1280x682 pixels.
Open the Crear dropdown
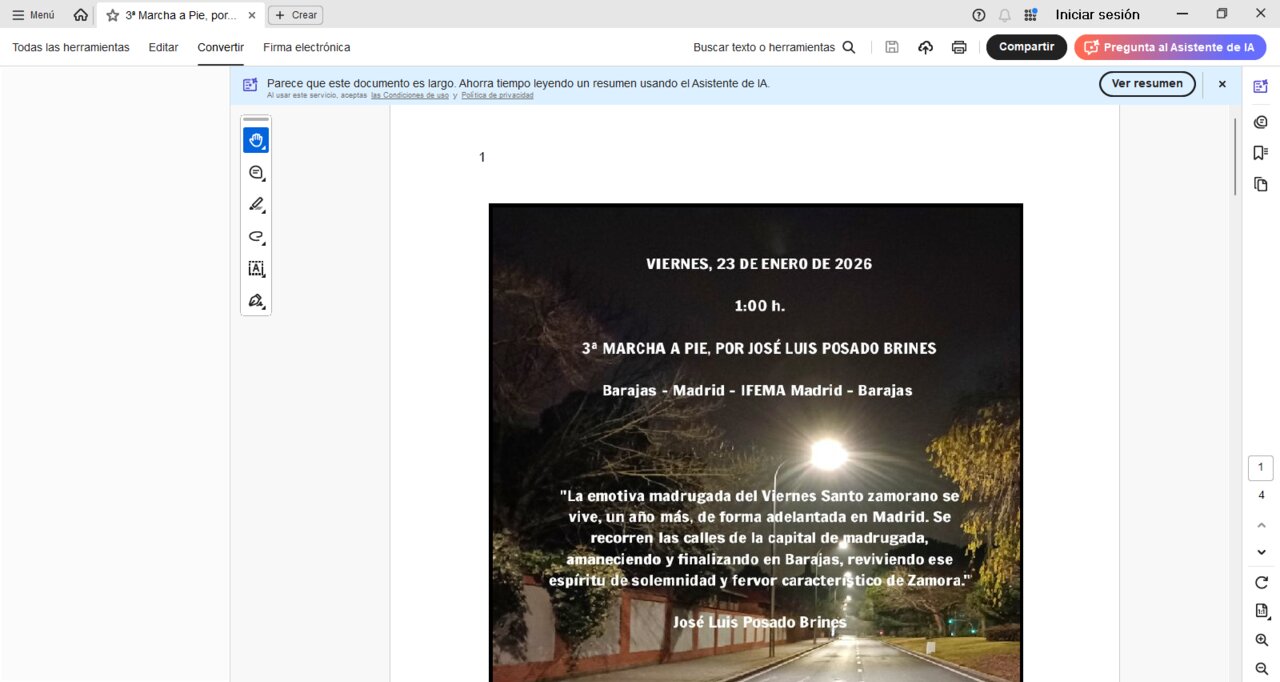pyautogui.click(x=295, y=15)
